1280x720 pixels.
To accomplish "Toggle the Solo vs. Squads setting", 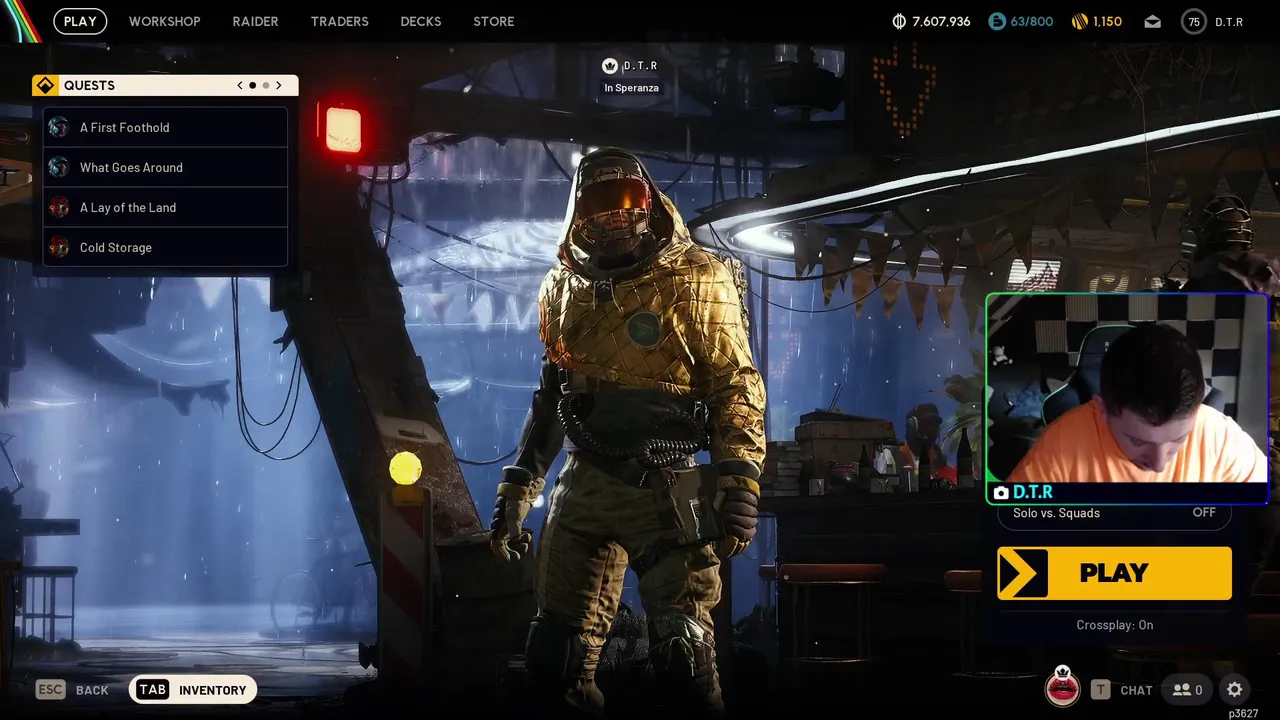I will click(x=1114, y=513).
